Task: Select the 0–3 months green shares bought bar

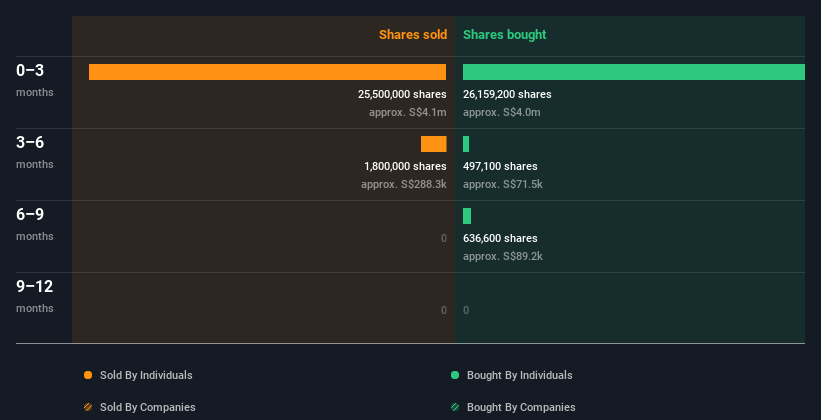Action: tap(634, 72)
